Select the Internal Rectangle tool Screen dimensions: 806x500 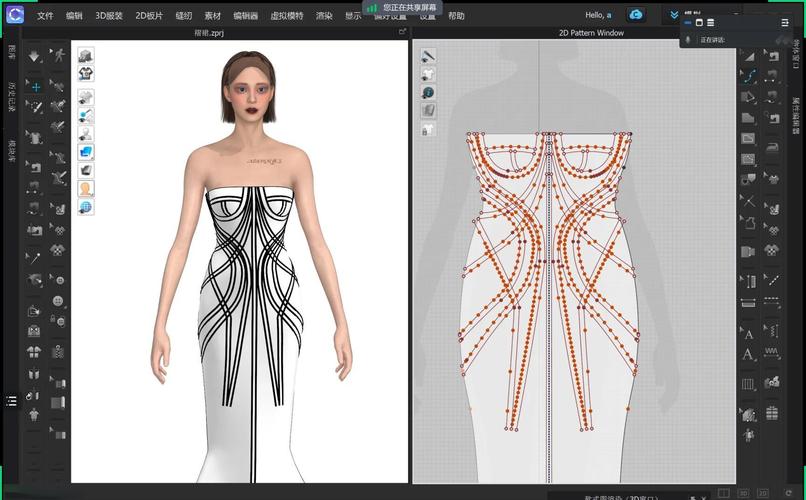pyautogui.click(x=748, y=138)
